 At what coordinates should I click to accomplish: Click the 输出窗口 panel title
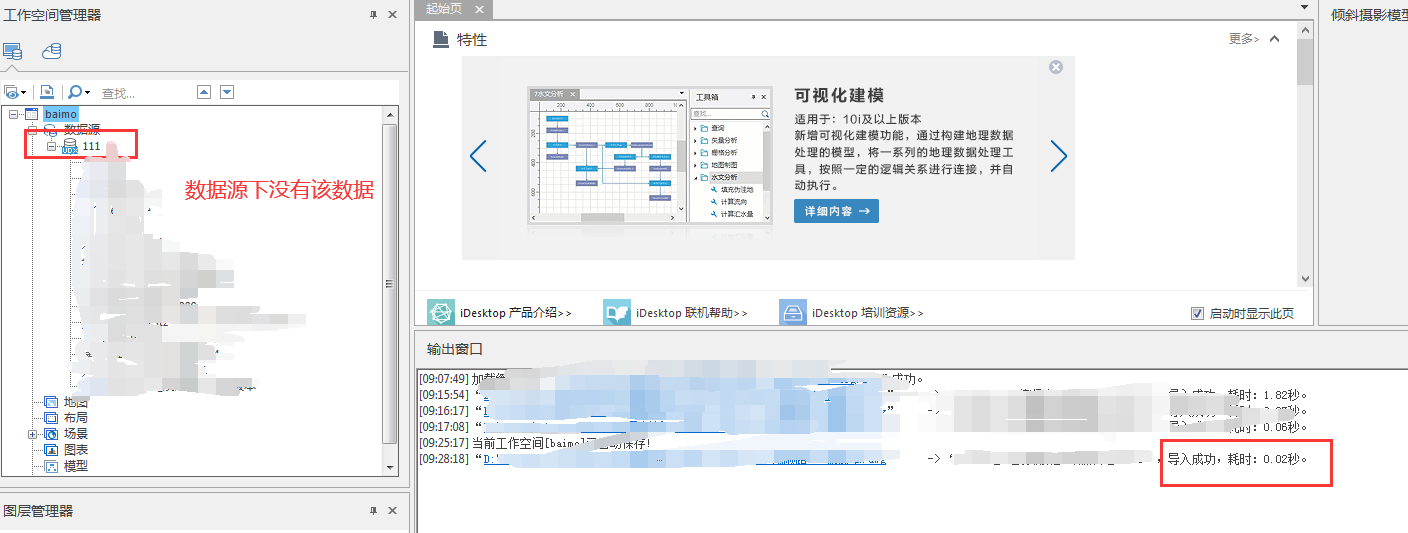point(455,349)
